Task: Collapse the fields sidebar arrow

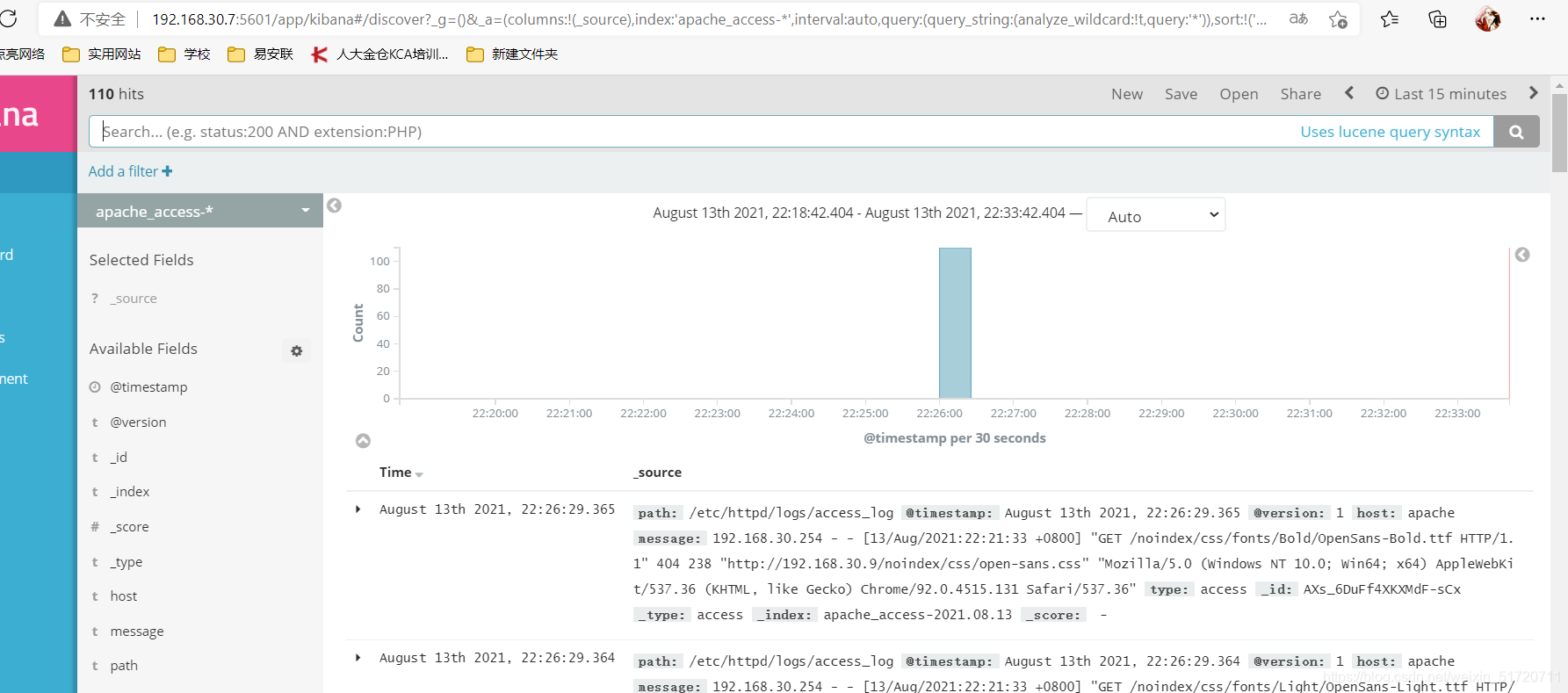Action: pos(334,206)
